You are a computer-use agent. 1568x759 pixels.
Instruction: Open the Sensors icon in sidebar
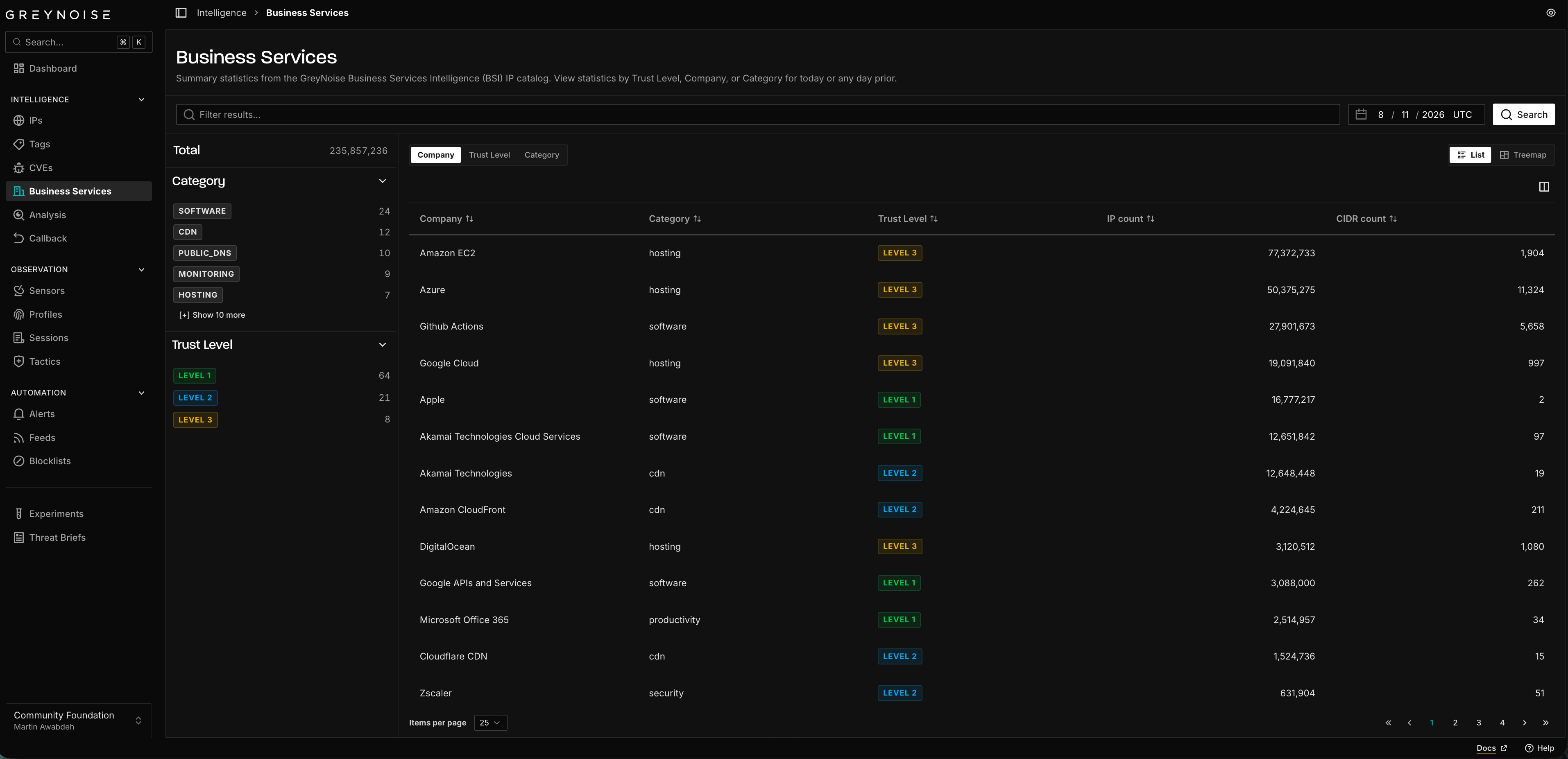pyautogui.click(x=19, y=291)
